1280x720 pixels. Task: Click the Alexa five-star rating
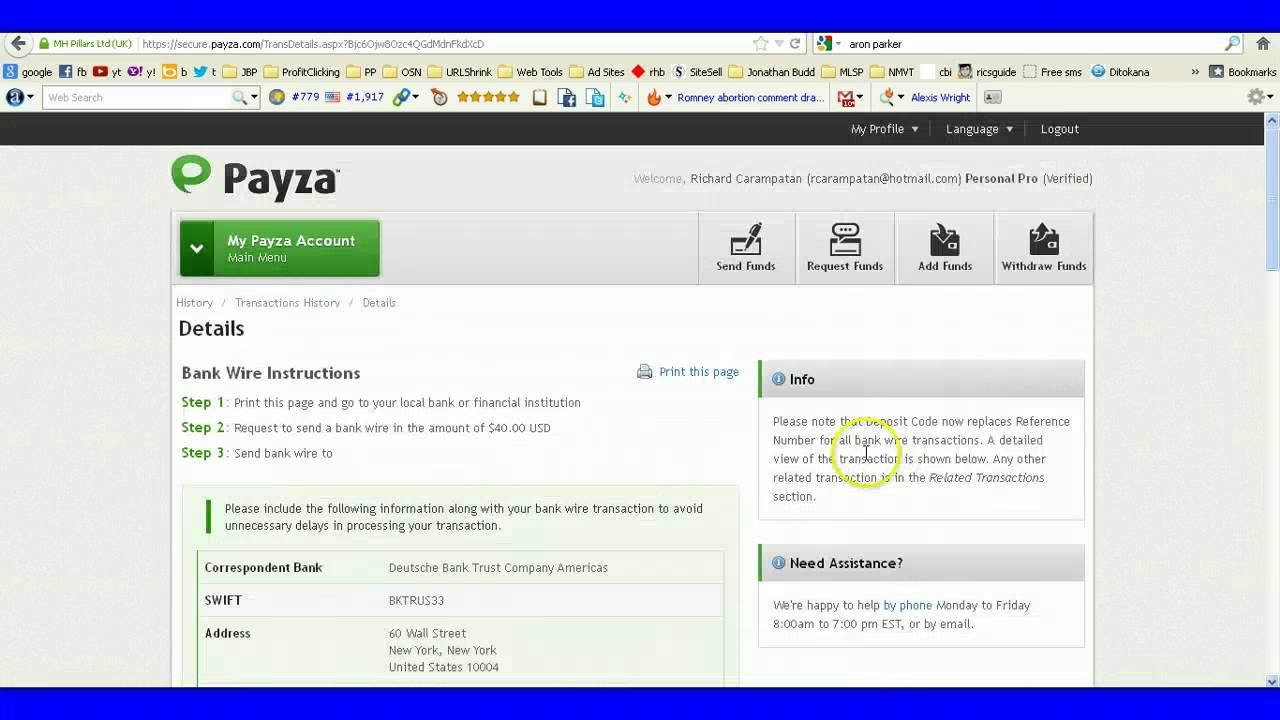click(x=488, y=98)
